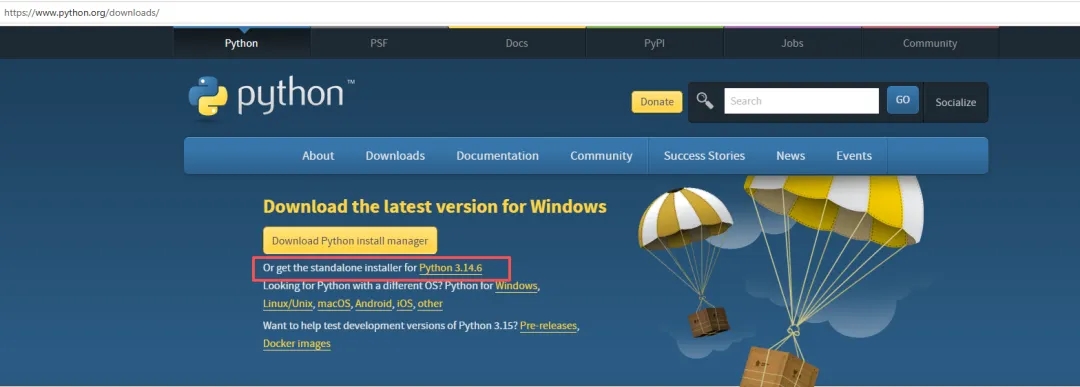Open the Socialize menu
Image resolution: width=1080 pixels, height=387 pixels.
[x=955, y=102]
